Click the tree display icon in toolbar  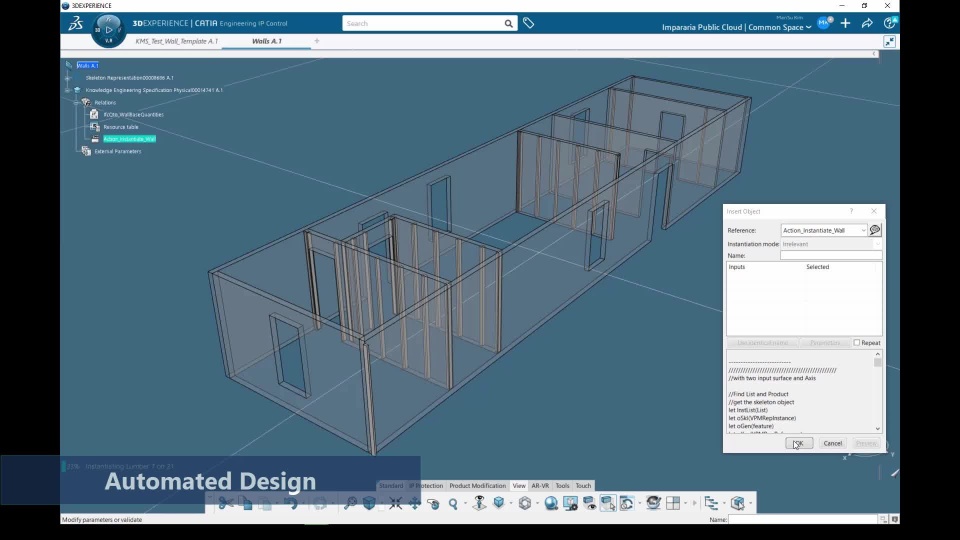tap(711, 503)
